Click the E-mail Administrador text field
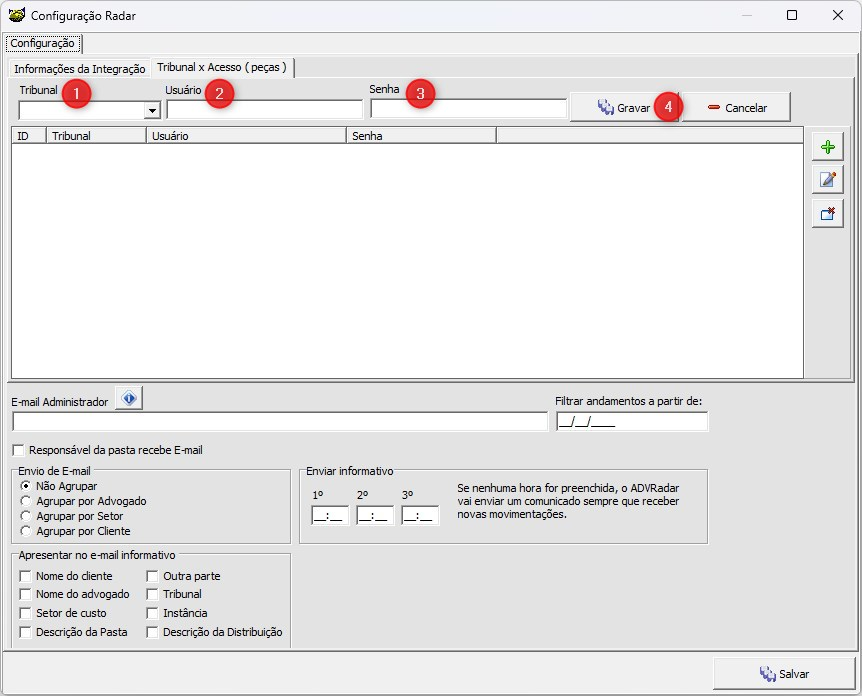Screen dimensions: 862x696 tap(280, 422)
